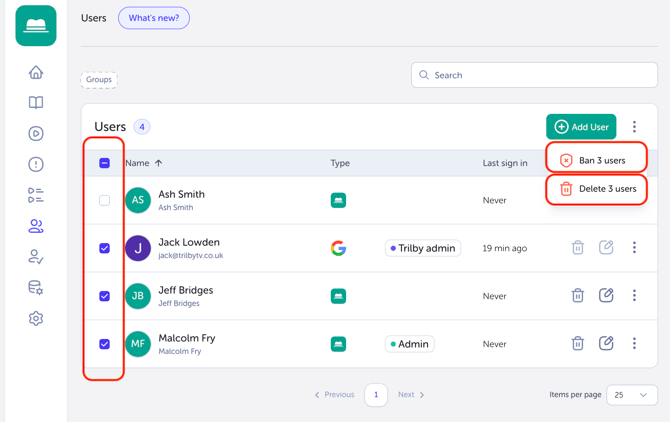The image size is (670, 422).
Task: Select Ban 3 users menu option
Action: [596, 161]
